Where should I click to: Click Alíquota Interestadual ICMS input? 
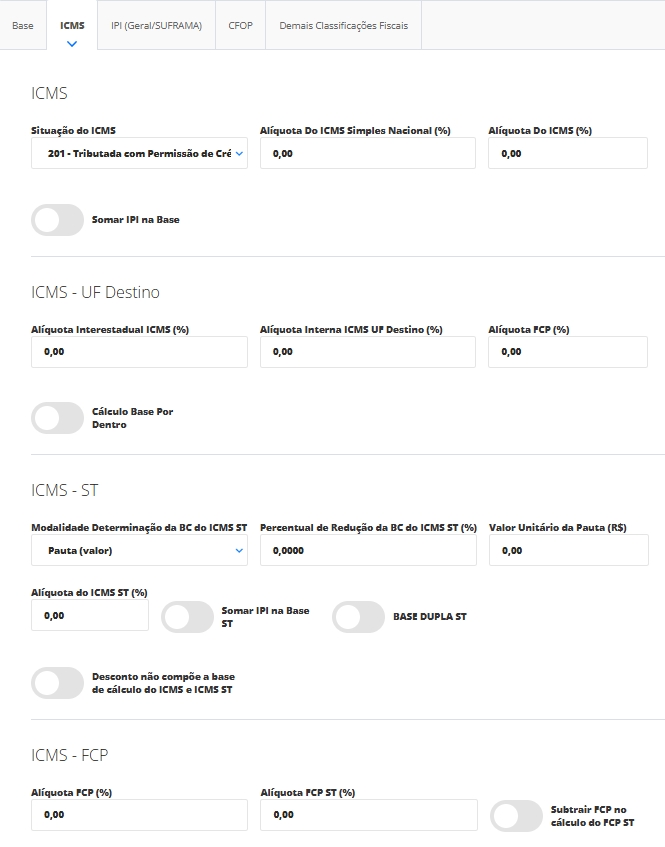click(x=139, y=352)
